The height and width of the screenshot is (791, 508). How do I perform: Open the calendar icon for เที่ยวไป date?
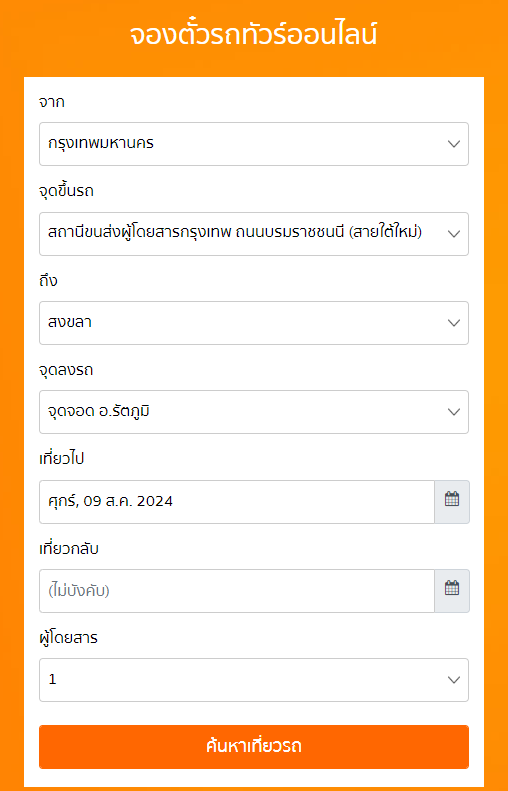[x=452, y=501]
